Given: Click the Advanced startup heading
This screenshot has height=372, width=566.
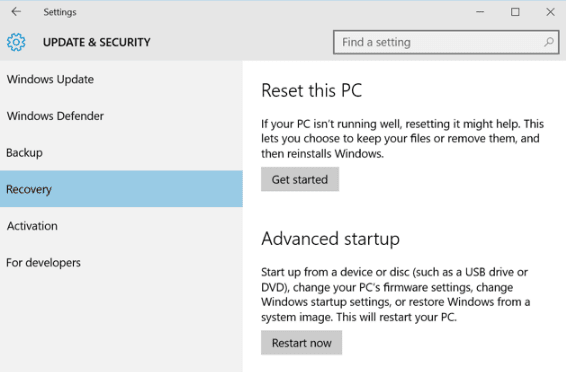Looking at the screenshot, I should [330, 239].
